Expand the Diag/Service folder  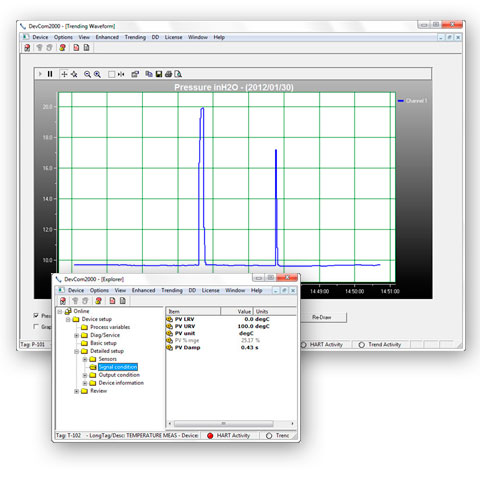(x=76, y=335)
